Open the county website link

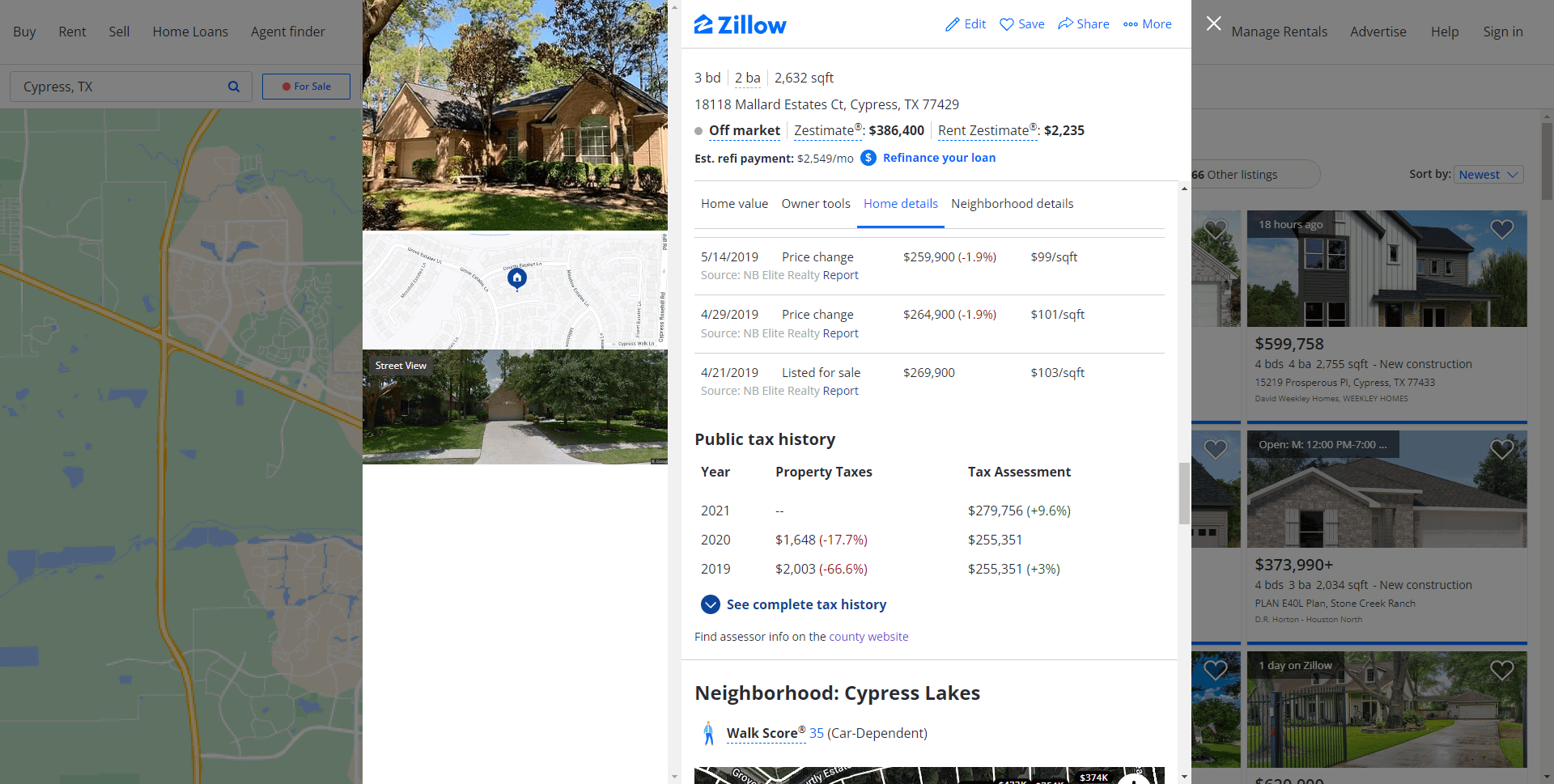click(868, 637)
